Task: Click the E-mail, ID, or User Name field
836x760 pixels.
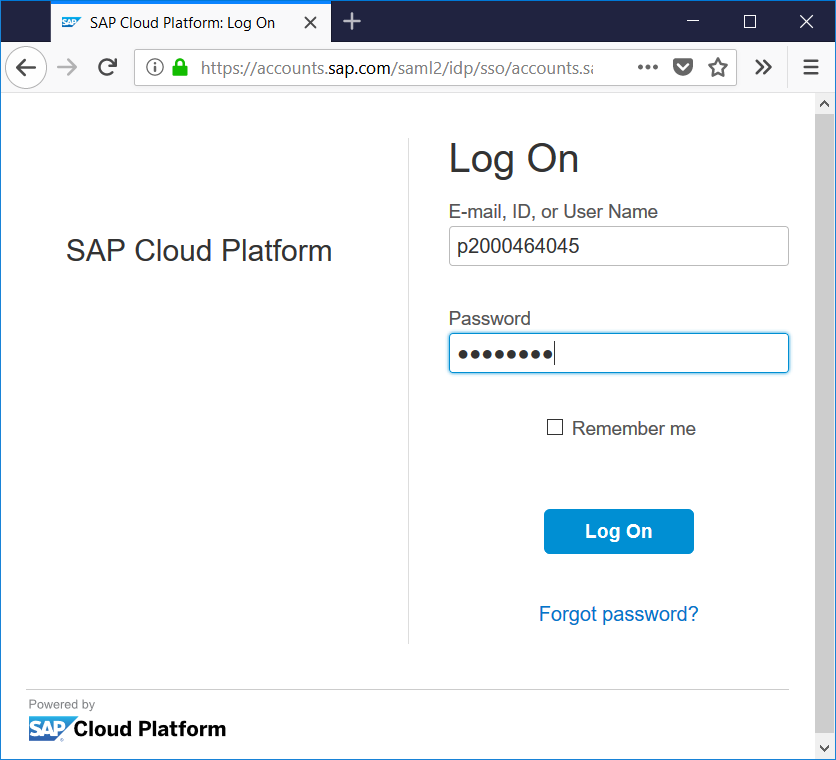Action: [618, 246]
